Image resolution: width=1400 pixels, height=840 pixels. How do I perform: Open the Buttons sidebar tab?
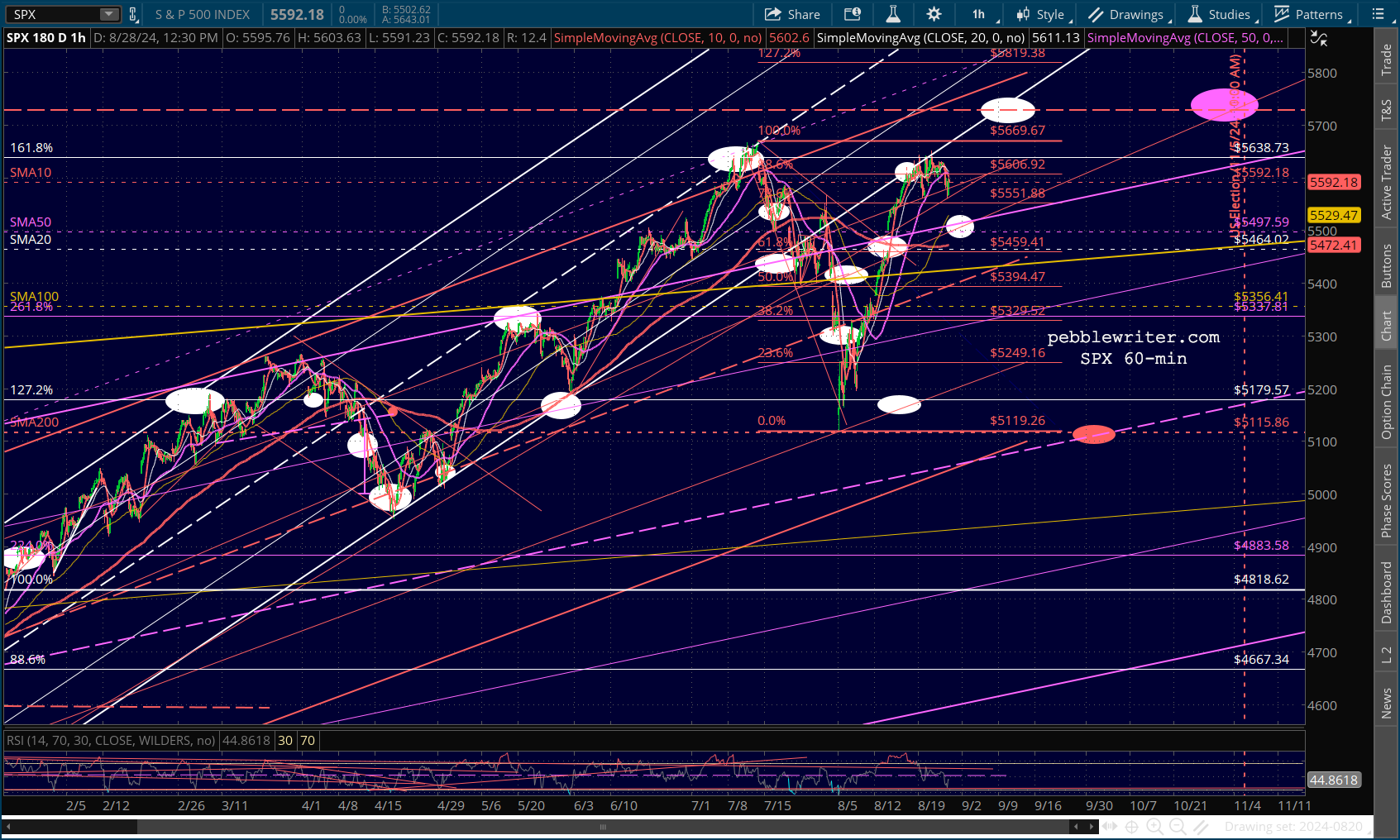pyautogui.click(x=1387, y=265)
